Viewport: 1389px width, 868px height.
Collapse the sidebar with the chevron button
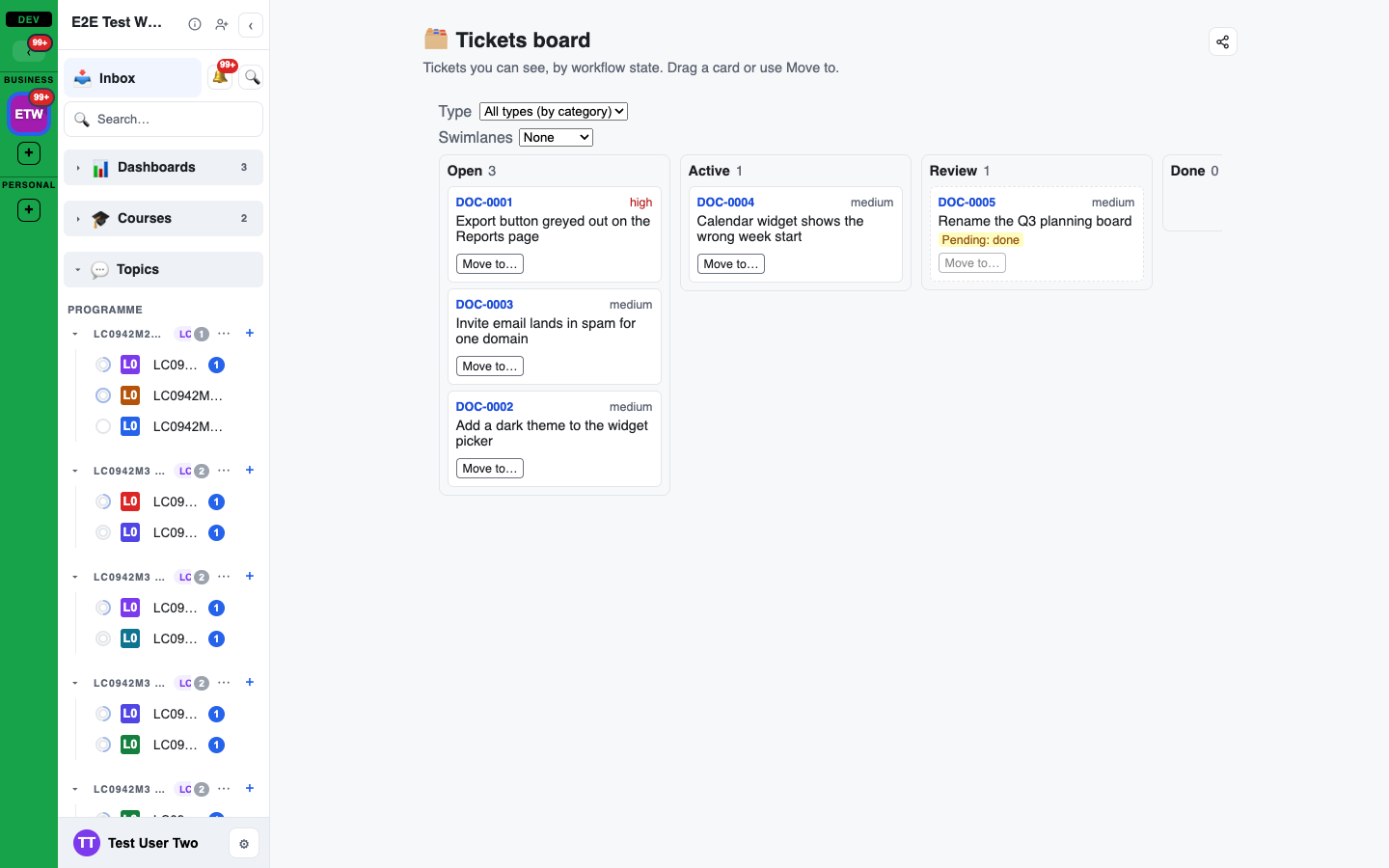(251, 25)
